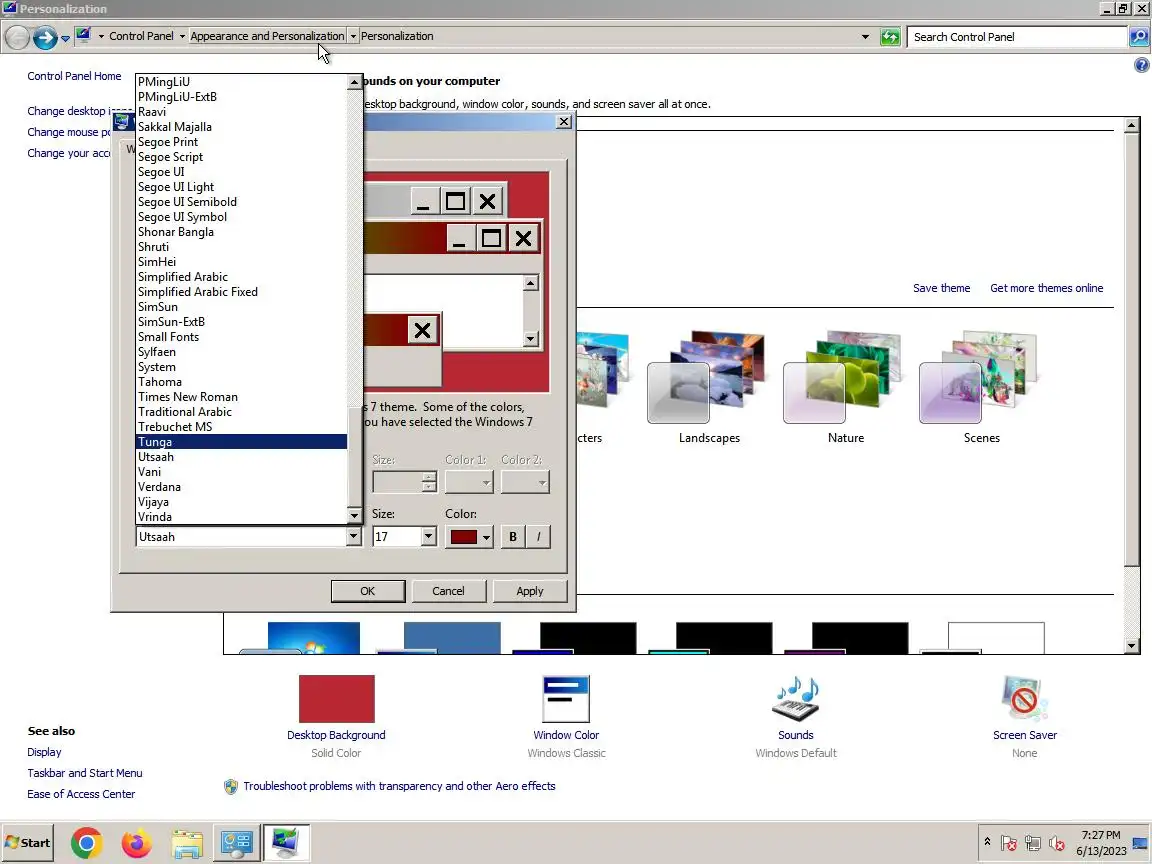The image size is (1152, 864).
Task: Click the green Refresh icon in address bar
Action: click(890, 37)
